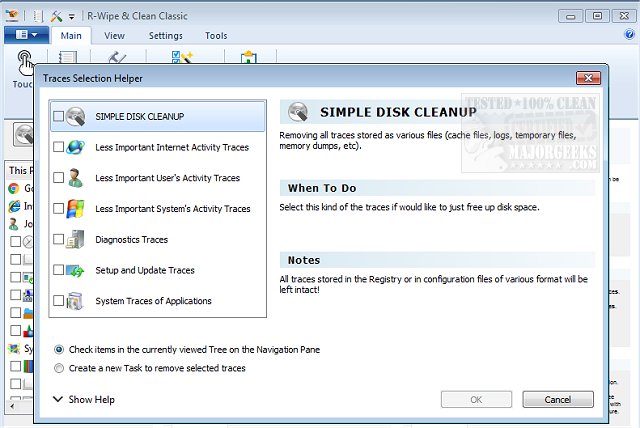Image resolution: width=640 pixels, height=428 pixels.
Task: Click the document list icon in title bar
Action: point(38,16)
